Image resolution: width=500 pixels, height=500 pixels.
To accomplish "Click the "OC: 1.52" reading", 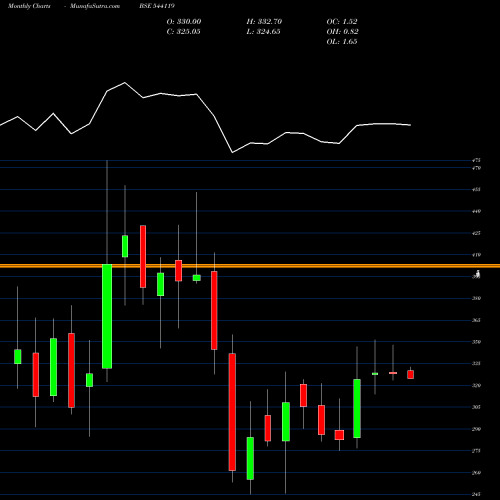I will point(342,21).
